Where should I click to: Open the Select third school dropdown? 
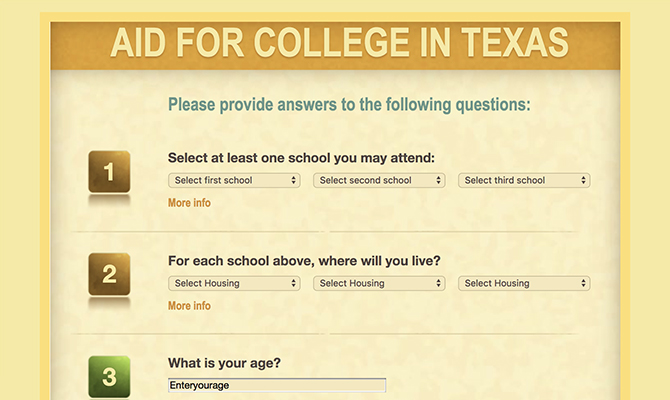[x=524, y=181]
